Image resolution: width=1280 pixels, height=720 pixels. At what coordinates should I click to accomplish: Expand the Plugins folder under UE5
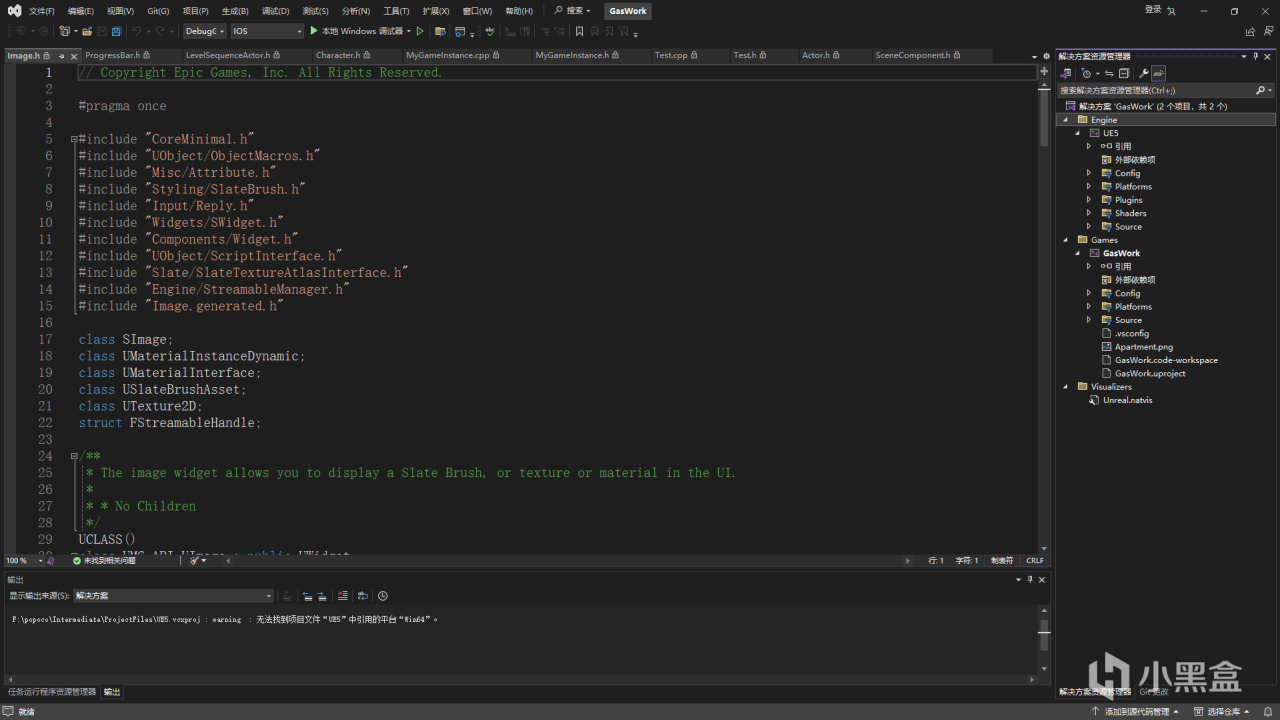[x=1089, y=200]
